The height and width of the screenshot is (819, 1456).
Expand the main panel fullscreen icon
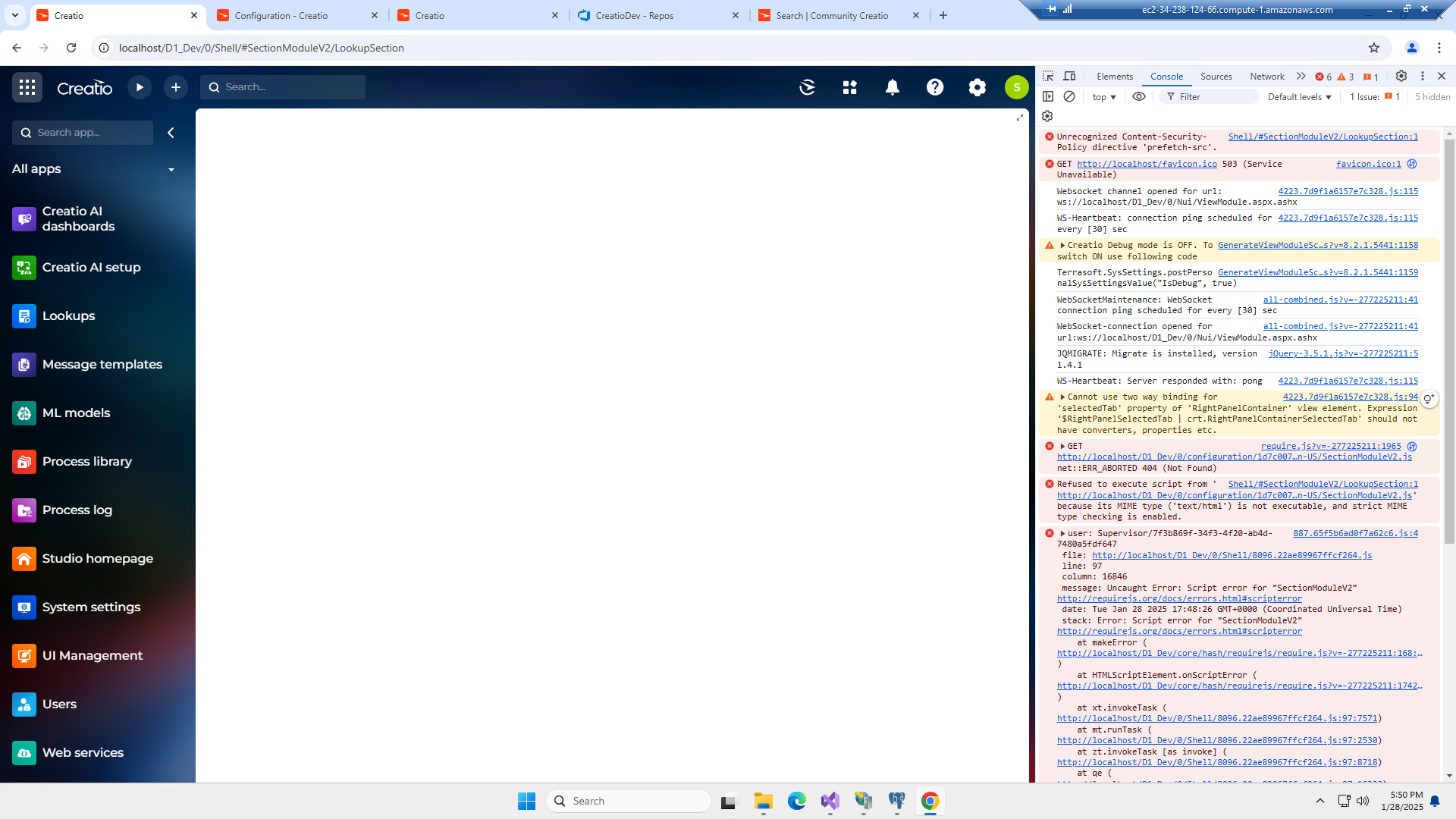1020,118
